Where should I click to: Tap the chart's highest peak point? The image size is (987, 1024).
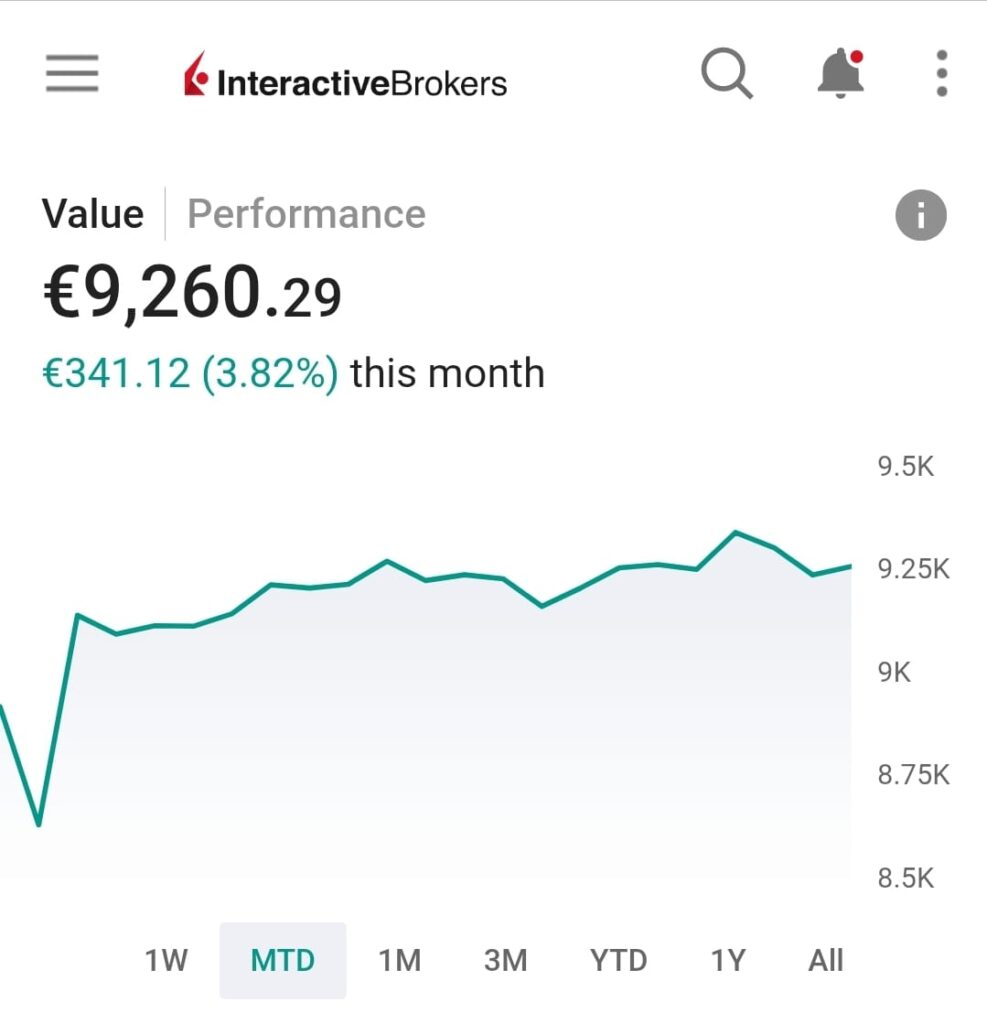click(736, 532)
